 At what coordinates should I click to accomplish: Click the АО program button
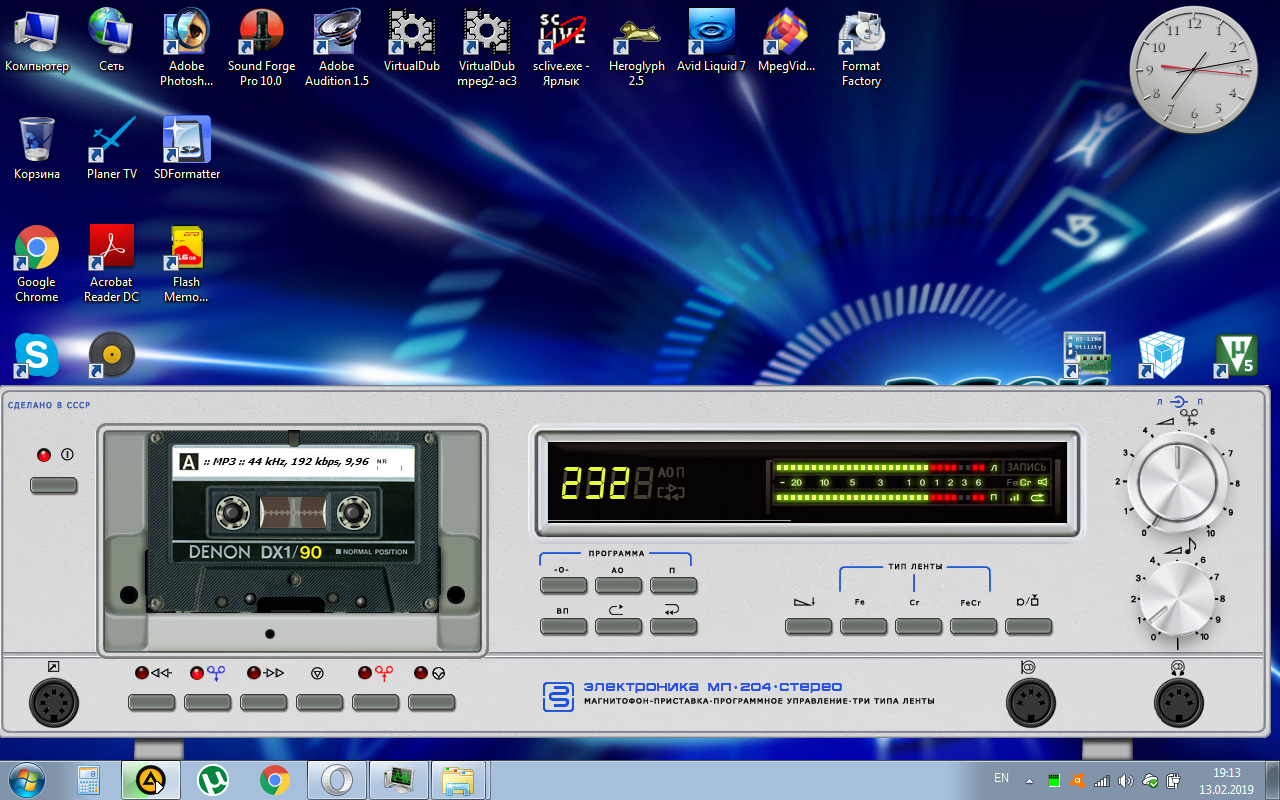click(619, 585)
